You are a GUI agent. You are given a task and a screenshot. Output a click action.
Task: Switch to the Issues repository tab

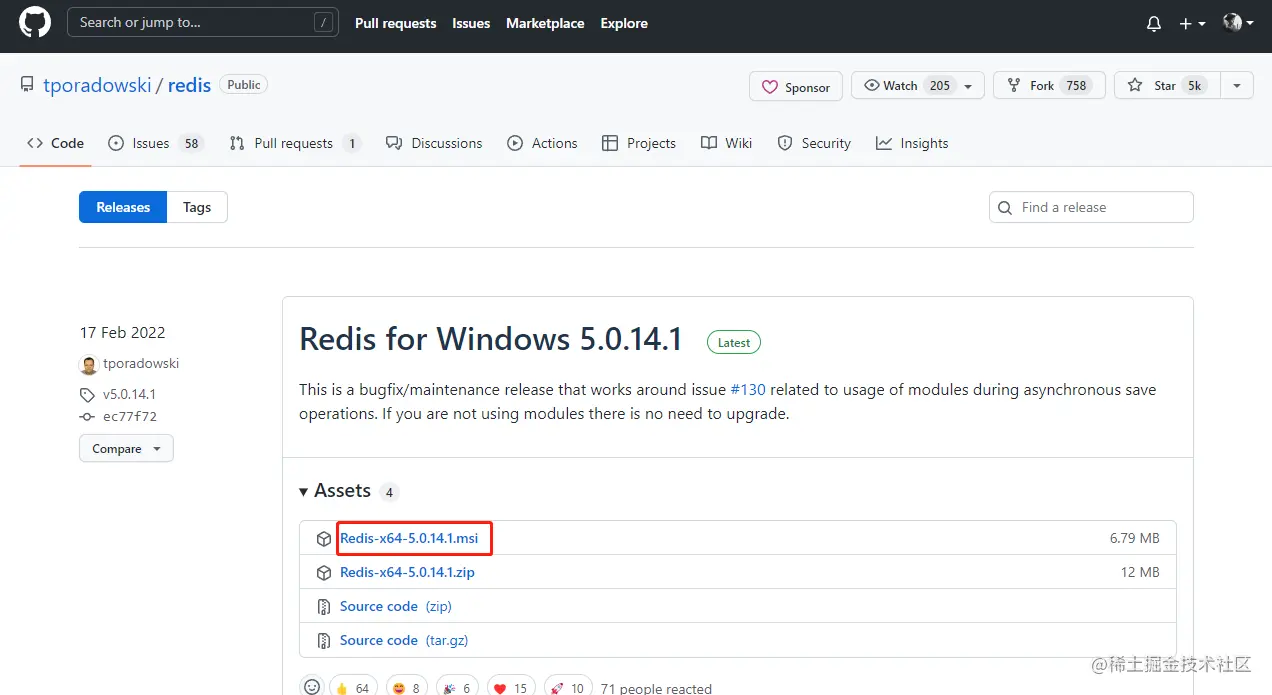coord(155,143)
